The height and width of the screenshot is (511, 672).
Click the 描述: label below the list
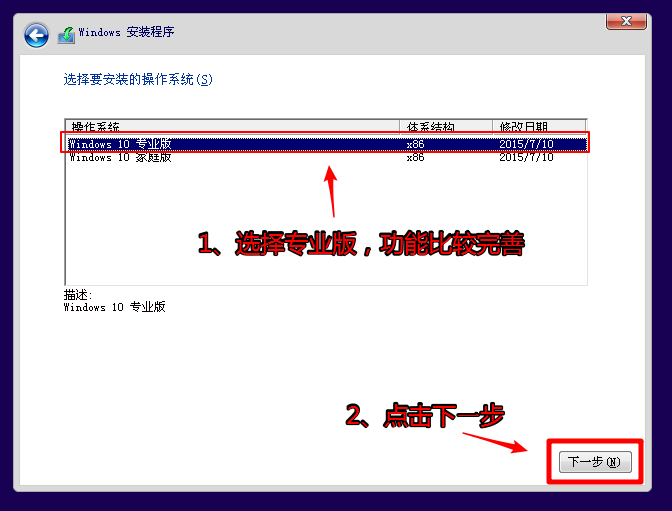78,295
